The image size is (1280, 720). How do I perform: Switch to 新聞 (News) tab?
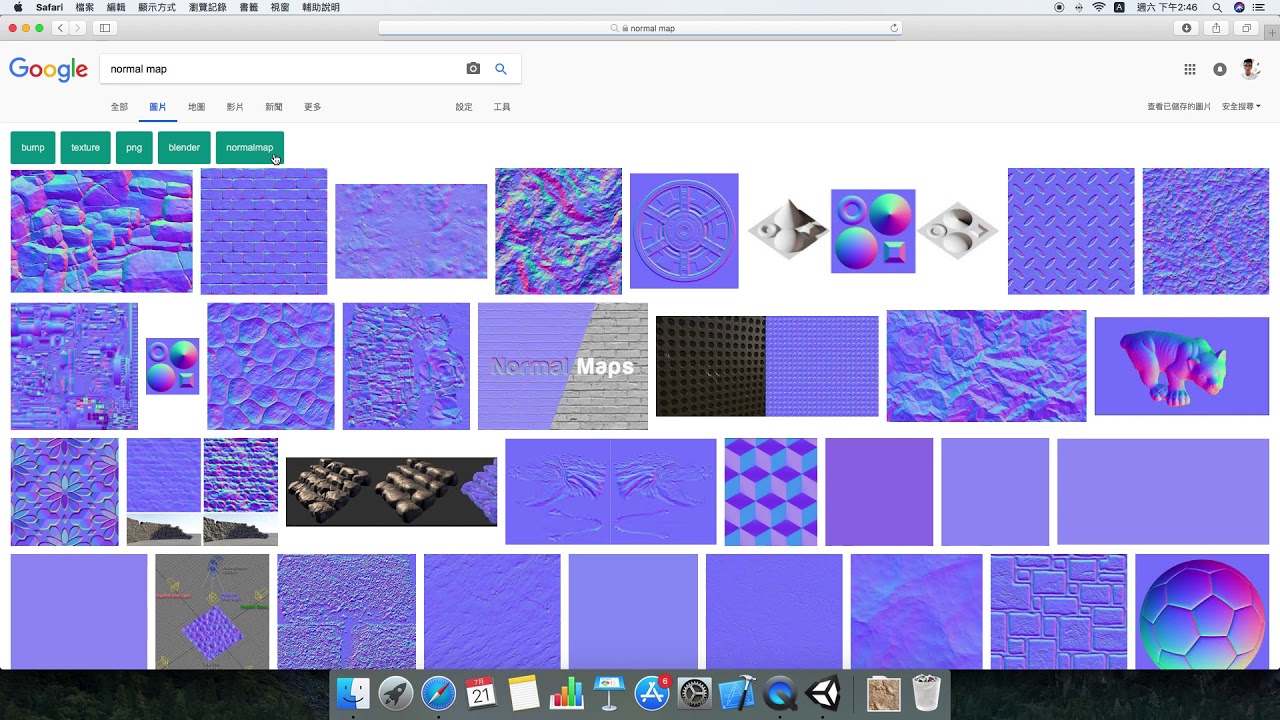click(274, 107)
